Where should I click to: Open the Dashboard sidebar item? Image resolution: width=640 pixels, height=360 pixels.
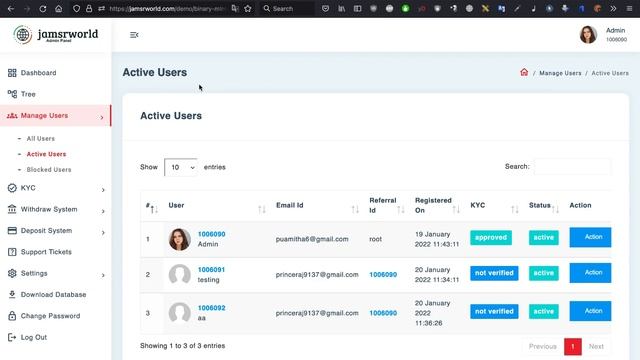tap(38, 73)
